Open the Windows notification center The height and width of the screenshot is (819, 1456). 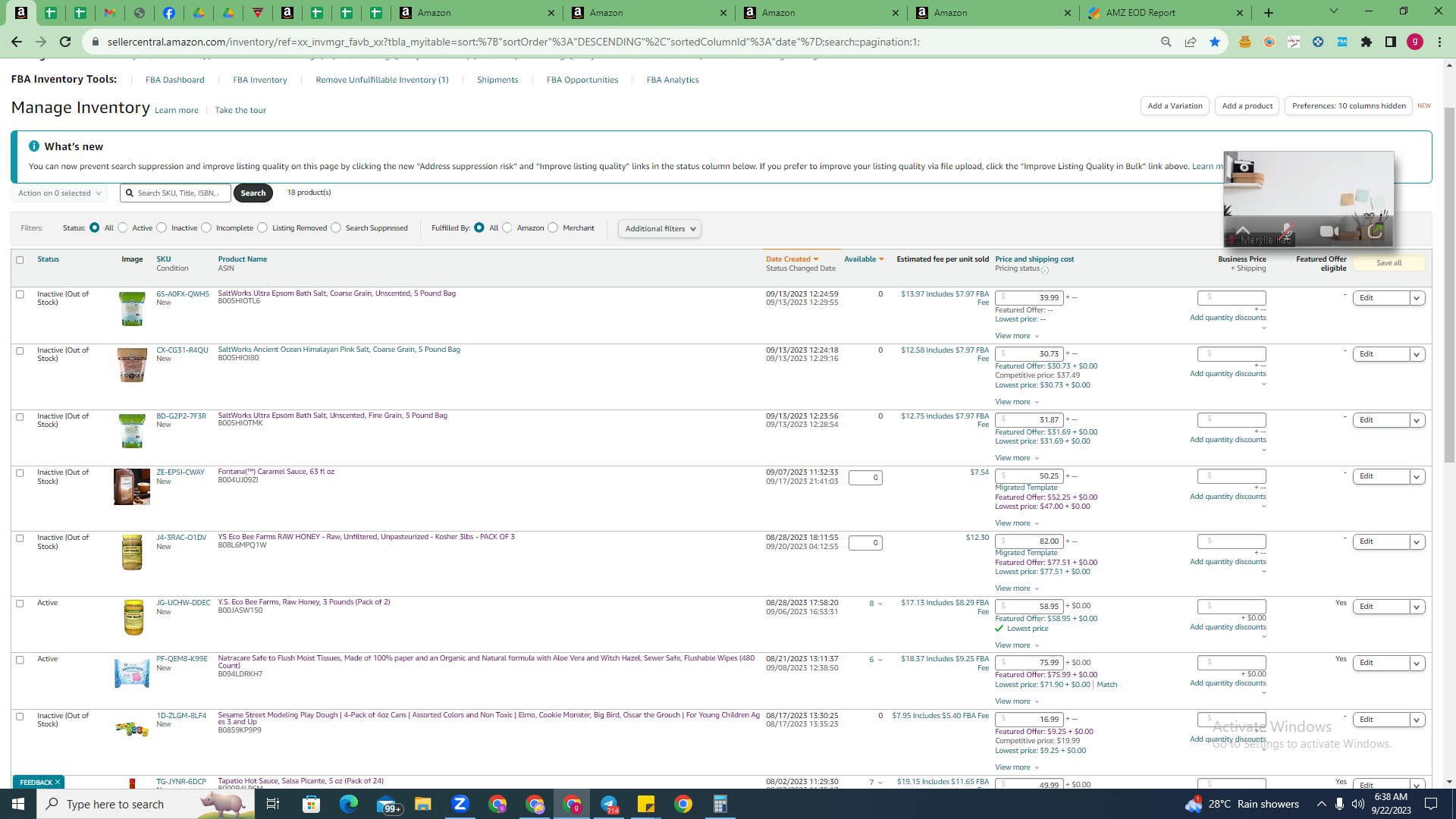coord(1432,804)
